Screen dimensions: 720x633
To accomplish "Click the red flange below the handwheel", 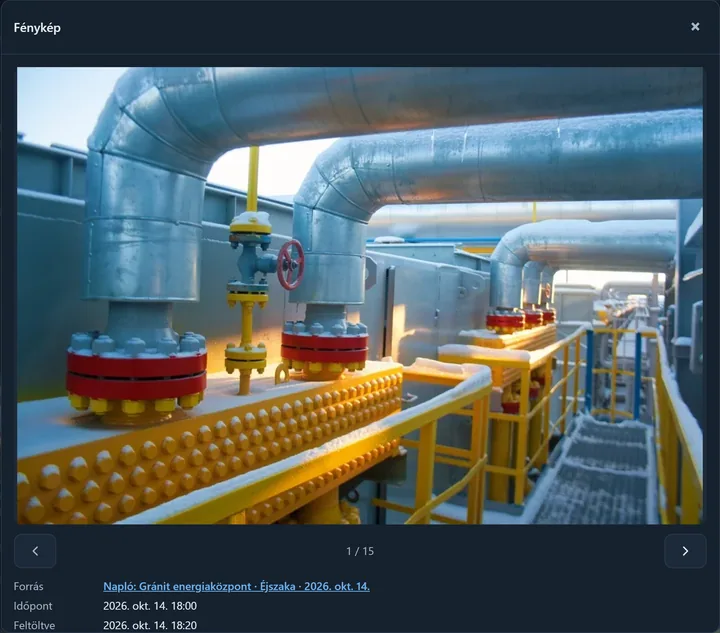I will [x=325, y=347].
